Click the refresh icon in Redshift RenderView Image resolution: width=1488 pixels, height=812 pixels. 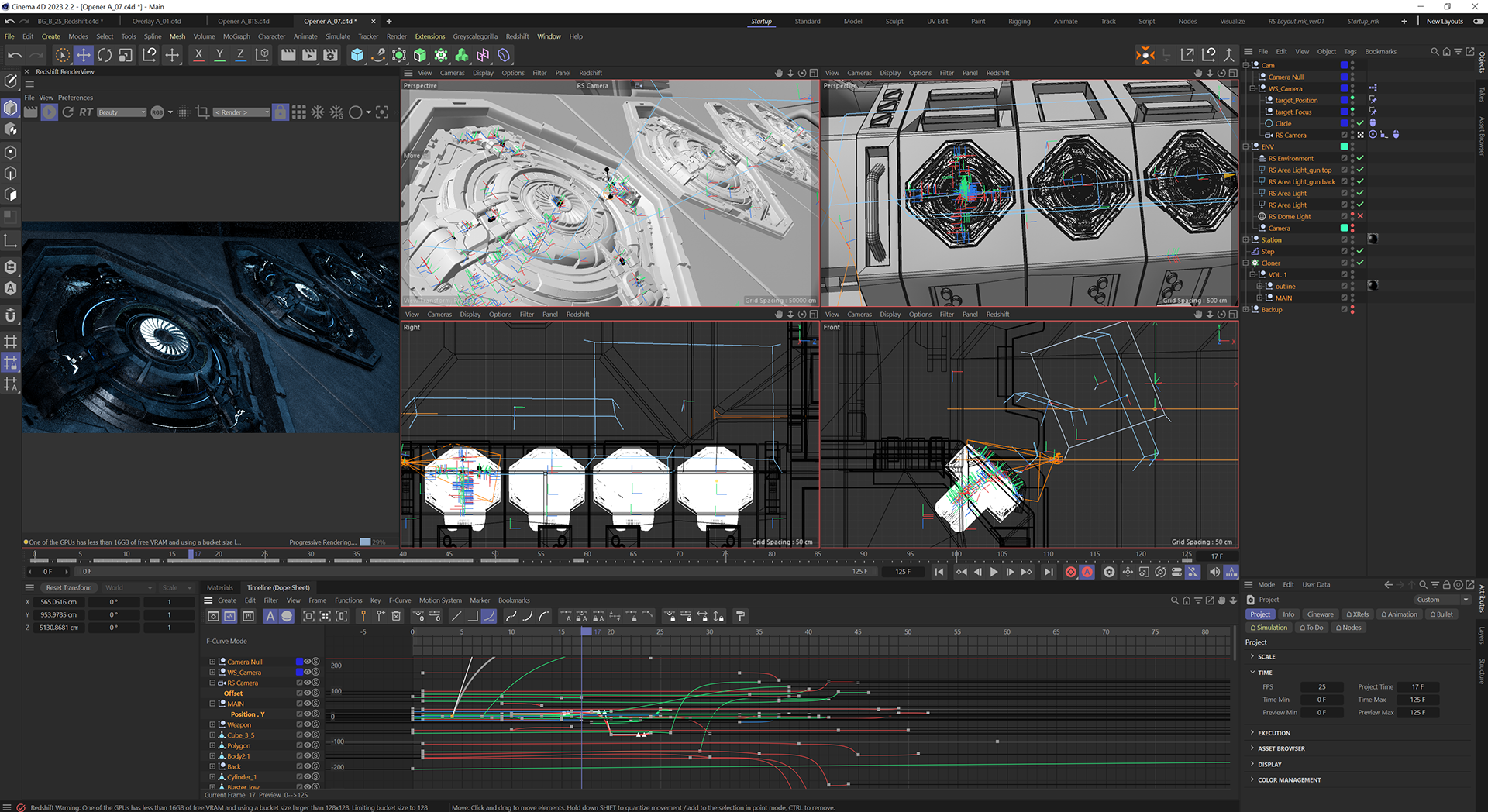pyautogui.click(x=67, y=112)
